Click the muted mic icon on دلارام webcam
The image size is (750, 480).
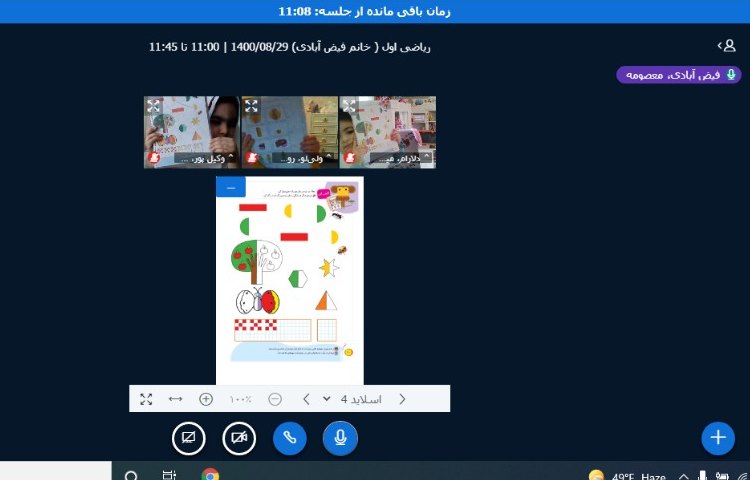350,158
